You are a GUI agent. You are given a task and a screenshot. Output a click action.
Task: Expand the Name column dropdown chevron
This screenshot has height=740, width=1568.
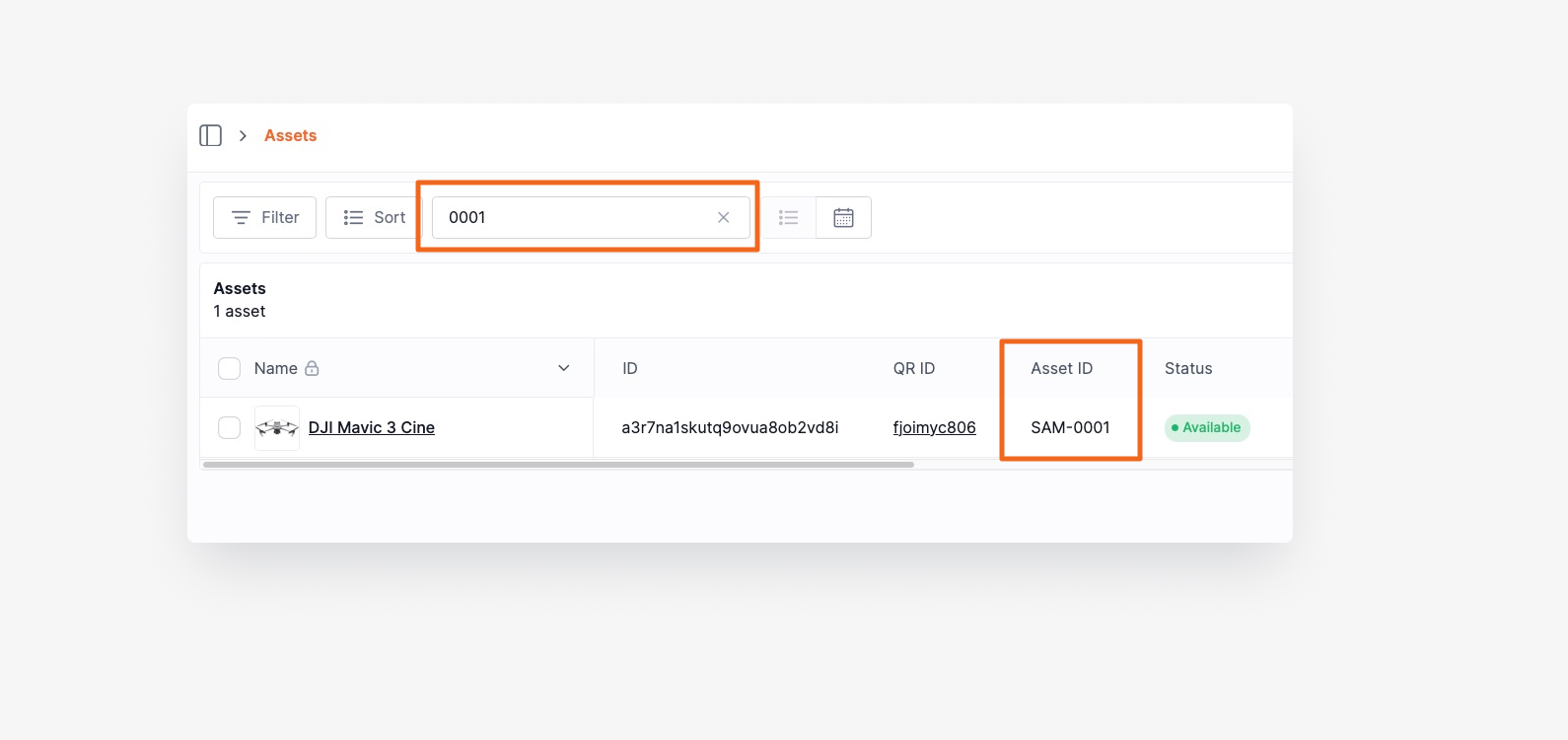click(x=564, y=368)
